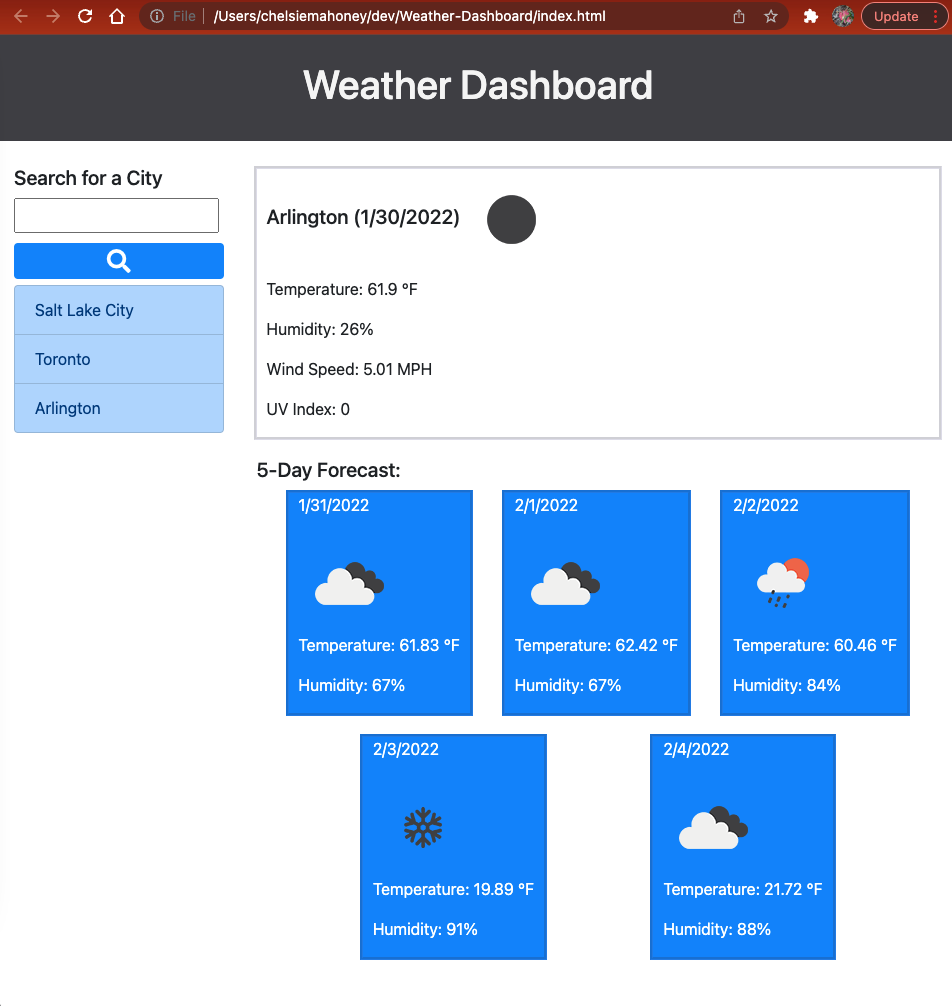Click Humidity: 84% on the 2/2/2022 card
Screen dimensions: 952x1006
click(x=786, y=685)
